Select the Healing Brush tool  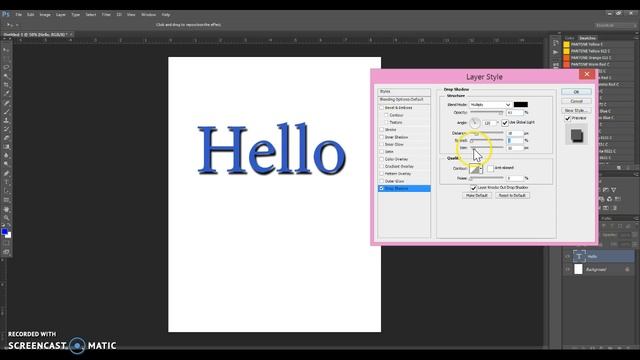pyautogui.click(x=6, y=103)
